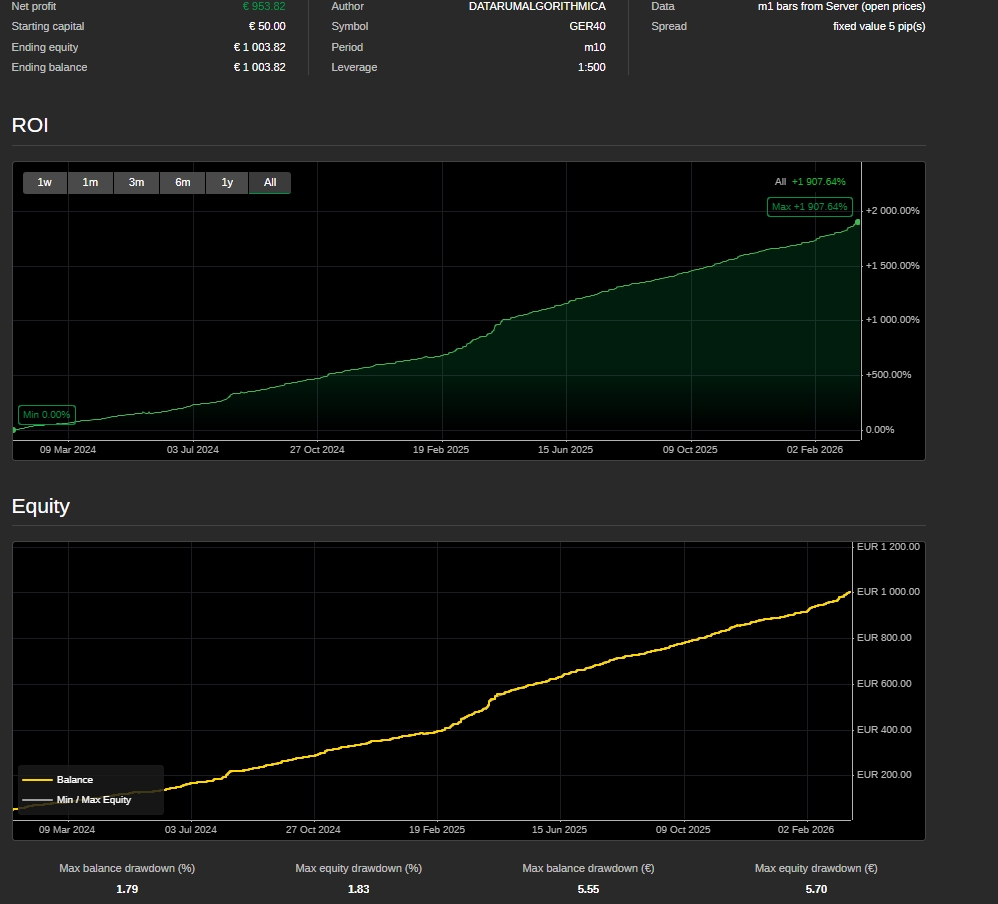Click the Max equity drawdown (€) value 5.70
The height and width of the screenshot is (904, 998).
click(x=816, y=889)
